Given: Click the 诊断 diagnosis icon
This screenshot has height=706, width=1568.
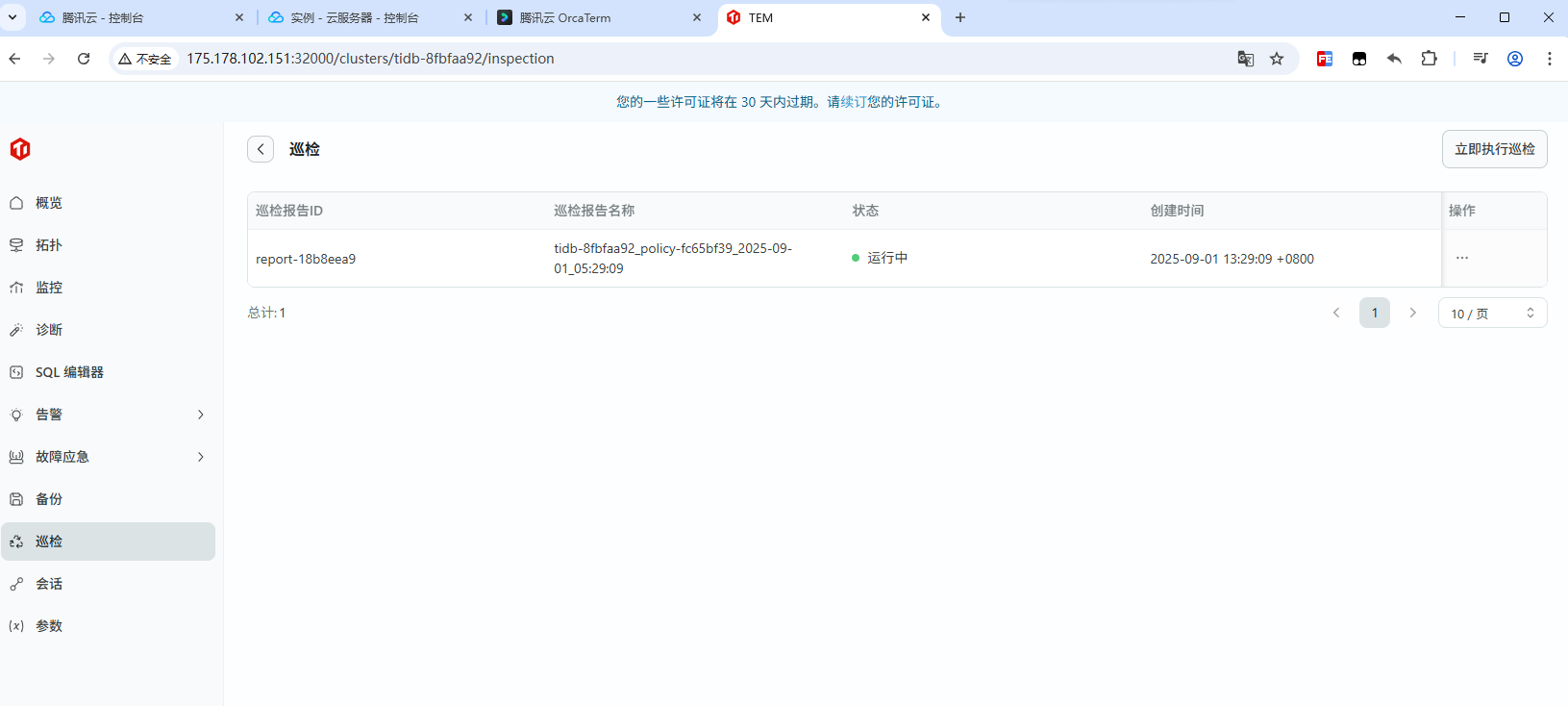Looking at the screenshot, I should point(16,330).
